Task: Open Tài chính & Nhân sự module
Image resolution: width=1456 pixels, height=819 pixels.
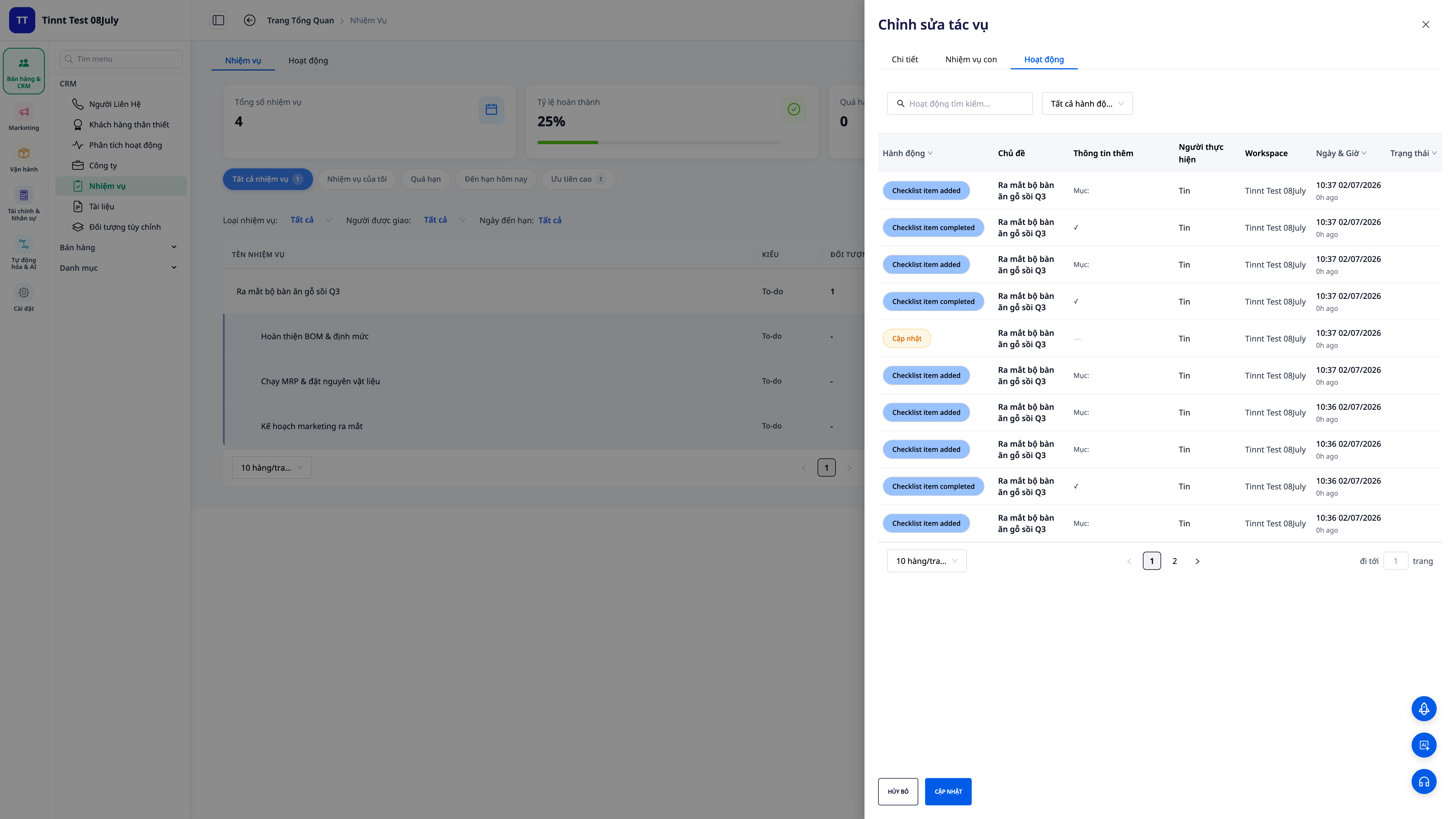Action: (x=24, y=204)
